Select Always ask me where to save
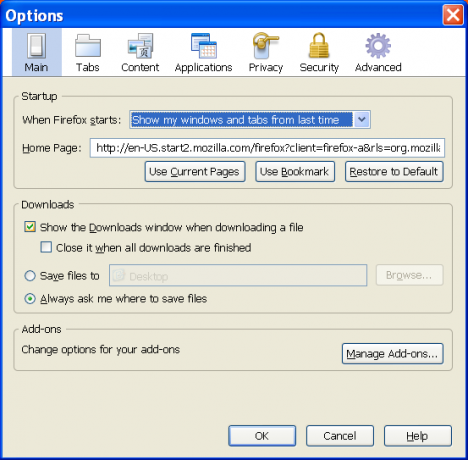Viewport: 468px width, 460px height. [30, 299]
